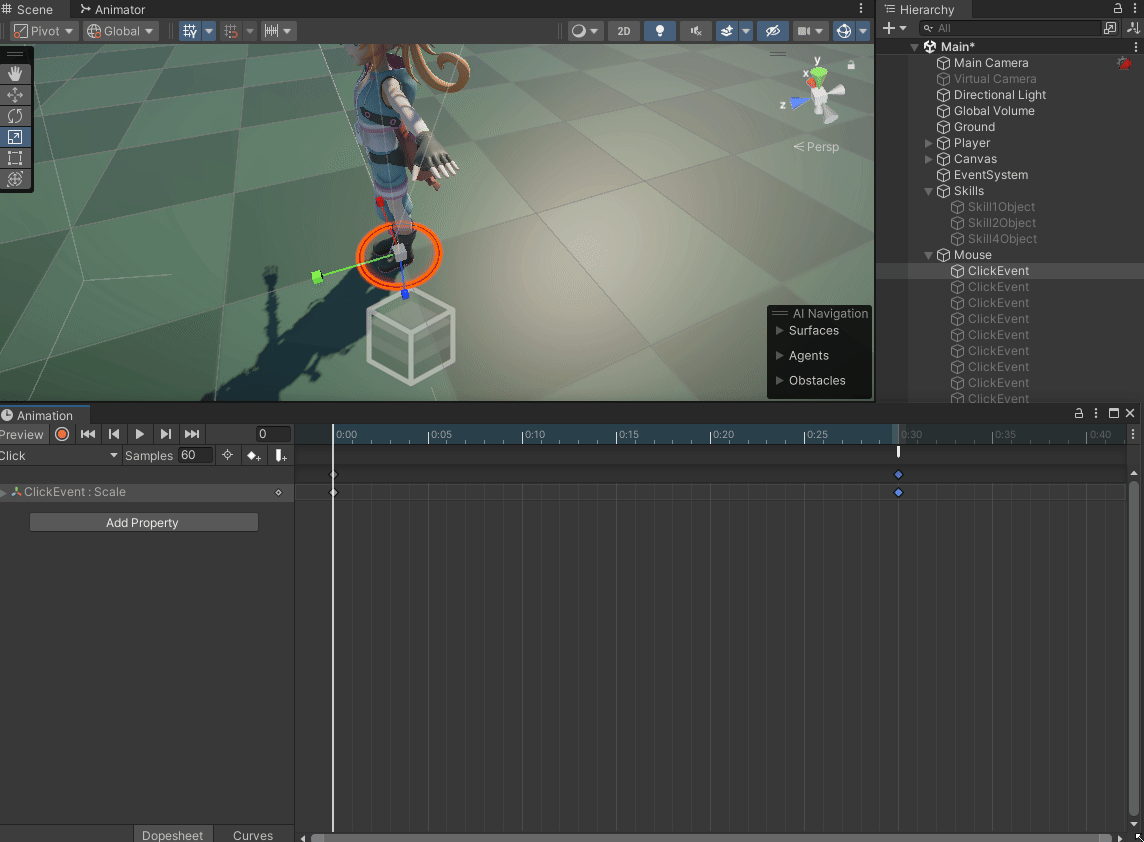Lock the Animation window
This screenshot has width=1144, height=842.
[x=1078, y=414]
